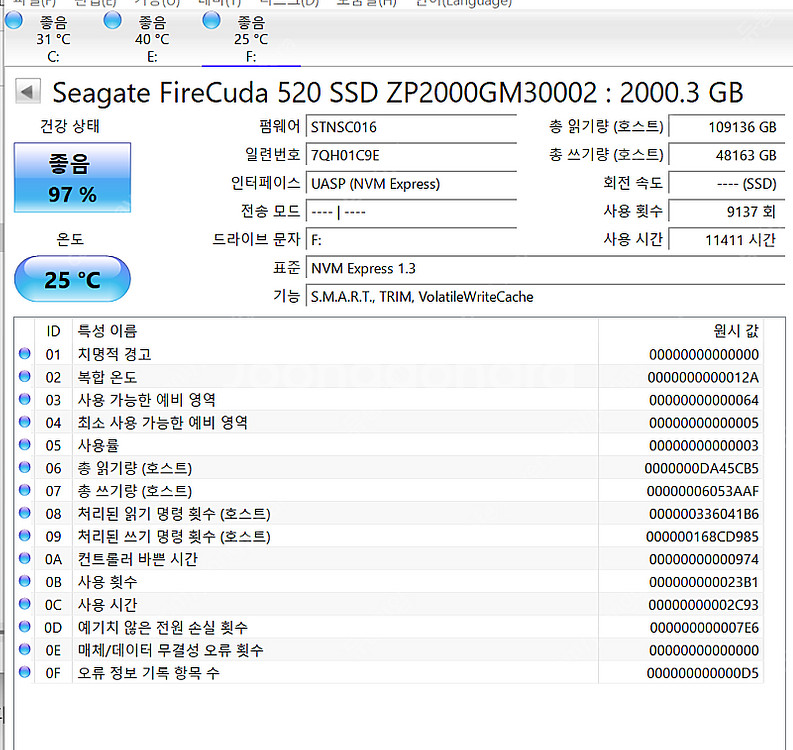Select row 09 처리된 쓰기 명령 횟수
Image resolution: width=793 pixels, height=750 pixels.
(389, 536)
